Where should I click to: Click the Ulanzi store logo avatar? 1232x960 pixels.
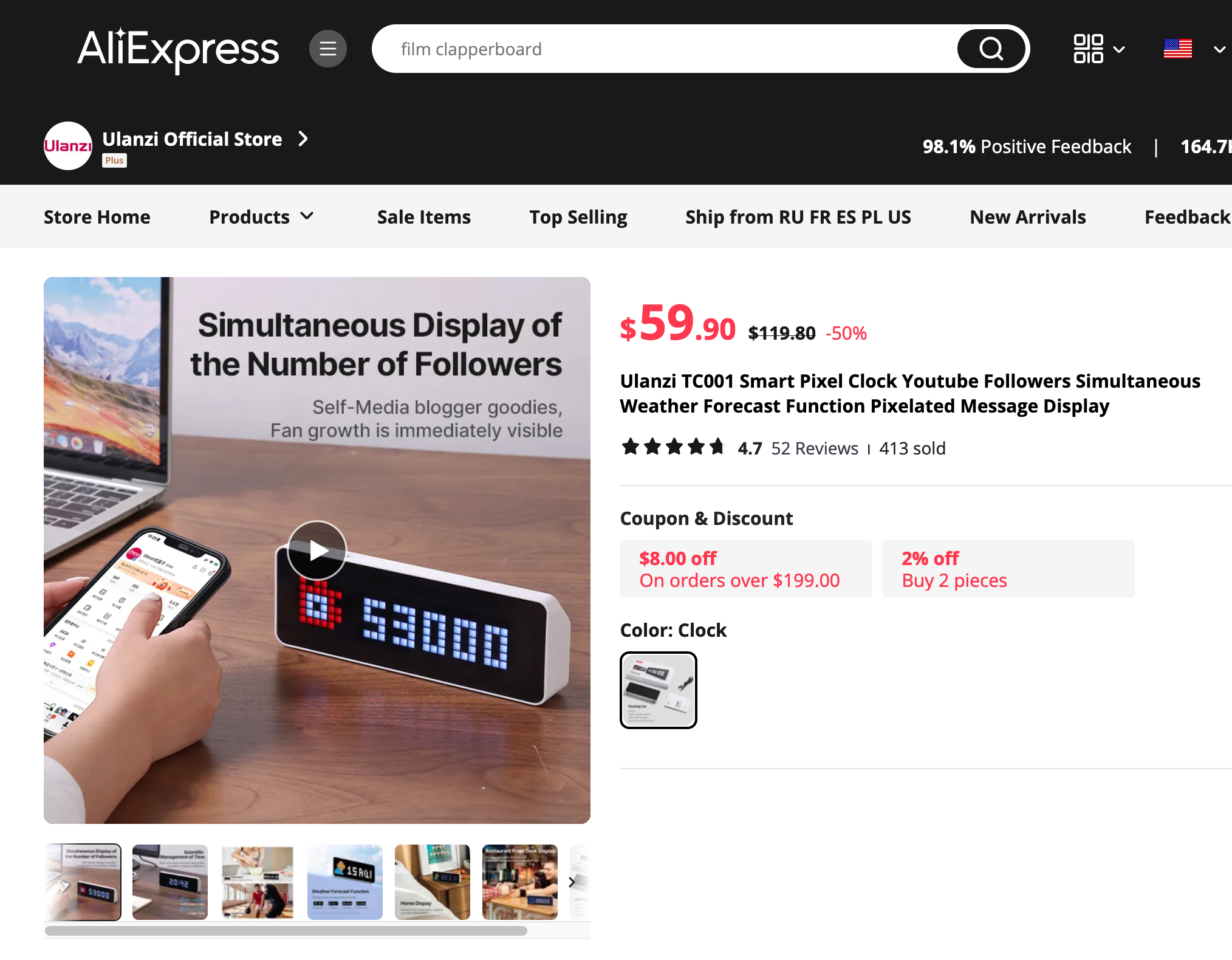[x=68, y=146]
